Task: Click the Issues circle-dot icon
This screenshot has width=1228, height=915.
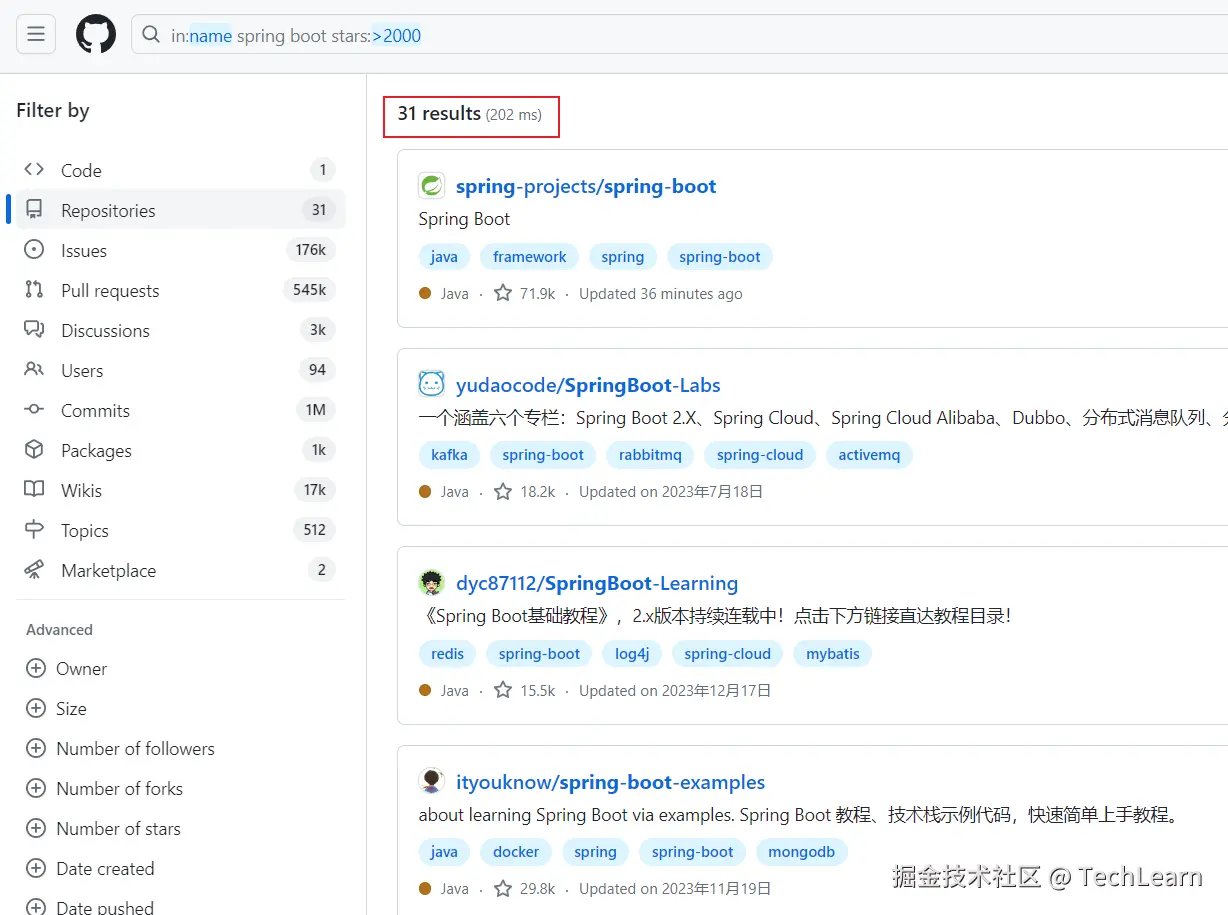Action: tap(34, 250)
